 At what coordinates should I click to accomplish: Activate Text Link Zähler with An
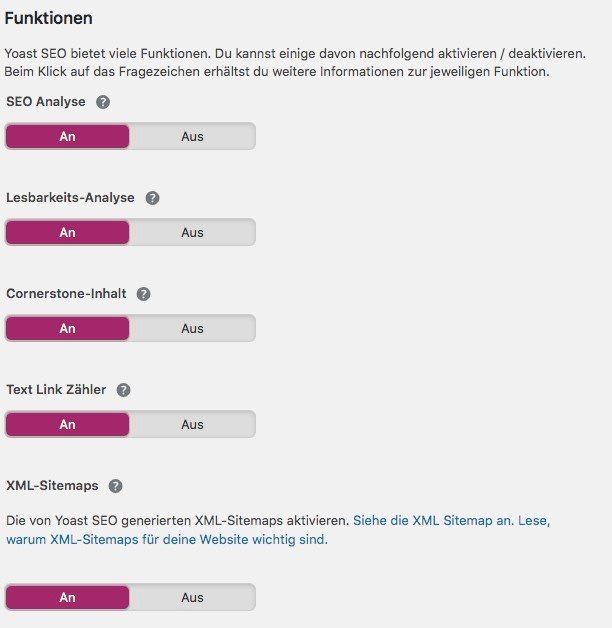point(68,424)
